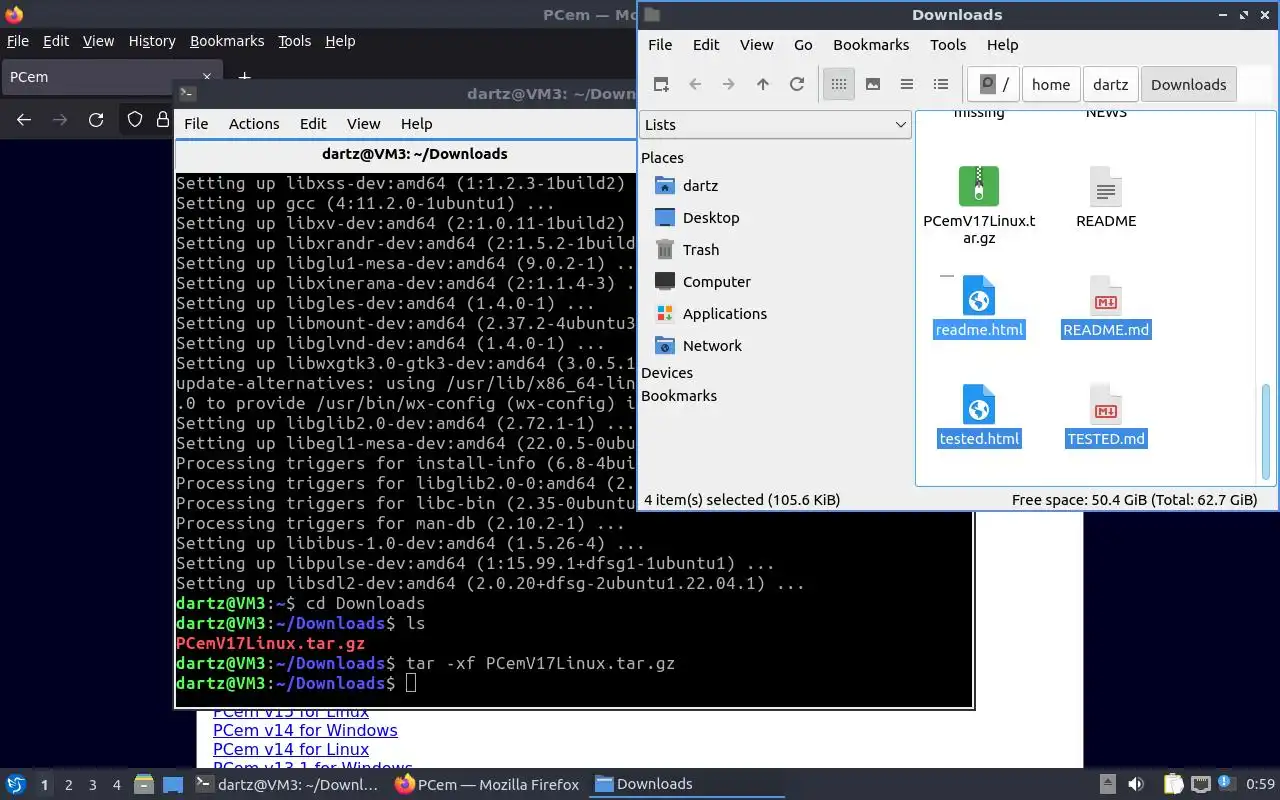Viewport: 1280px width, 800px height.
Task: Switch to workspace 2
Action: [x=69, y=785]
